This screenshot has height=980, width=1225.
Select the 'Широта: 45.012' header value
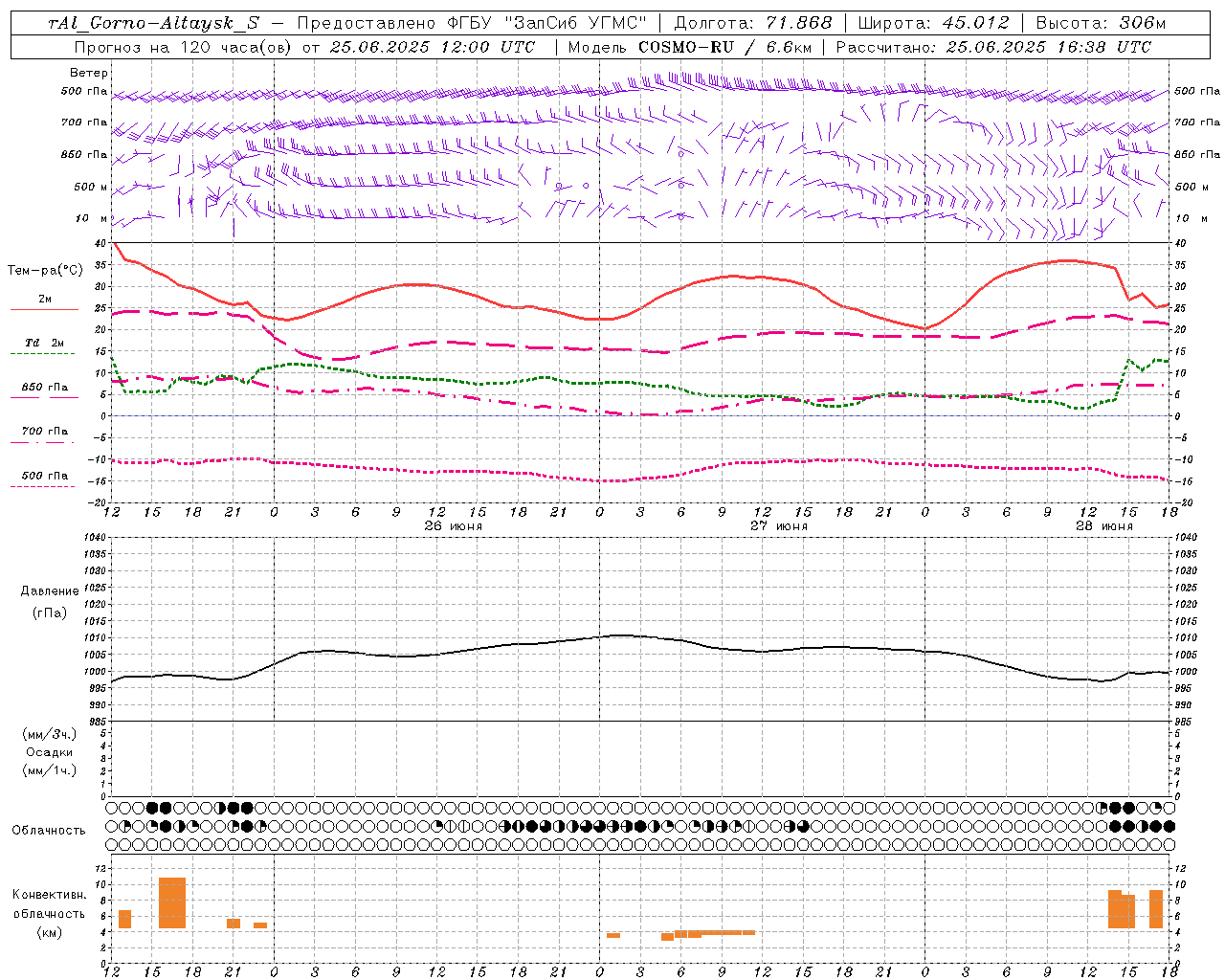(933, 23)
